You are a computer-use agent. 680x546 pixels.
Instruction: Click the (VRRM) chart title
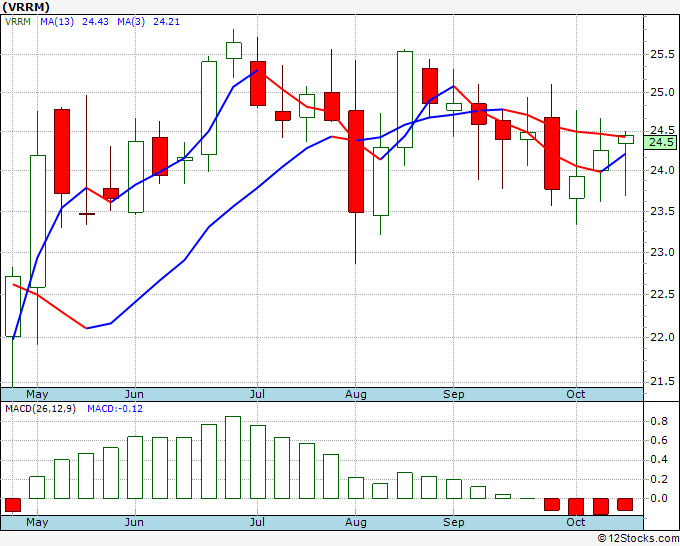coord(26,7)
